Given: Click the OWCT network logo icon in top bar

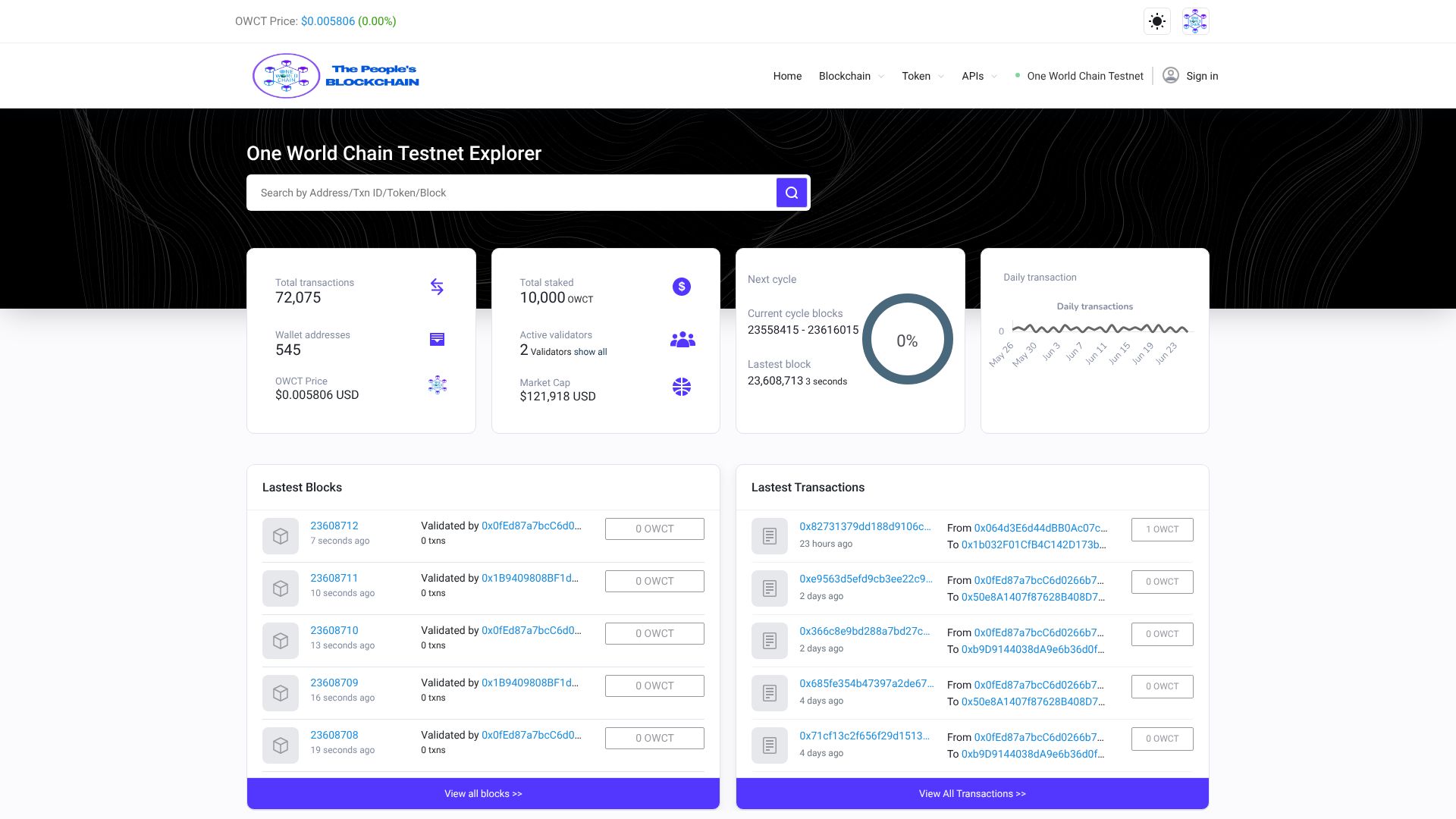Looking at the screenshot, I should point(1195,21).
